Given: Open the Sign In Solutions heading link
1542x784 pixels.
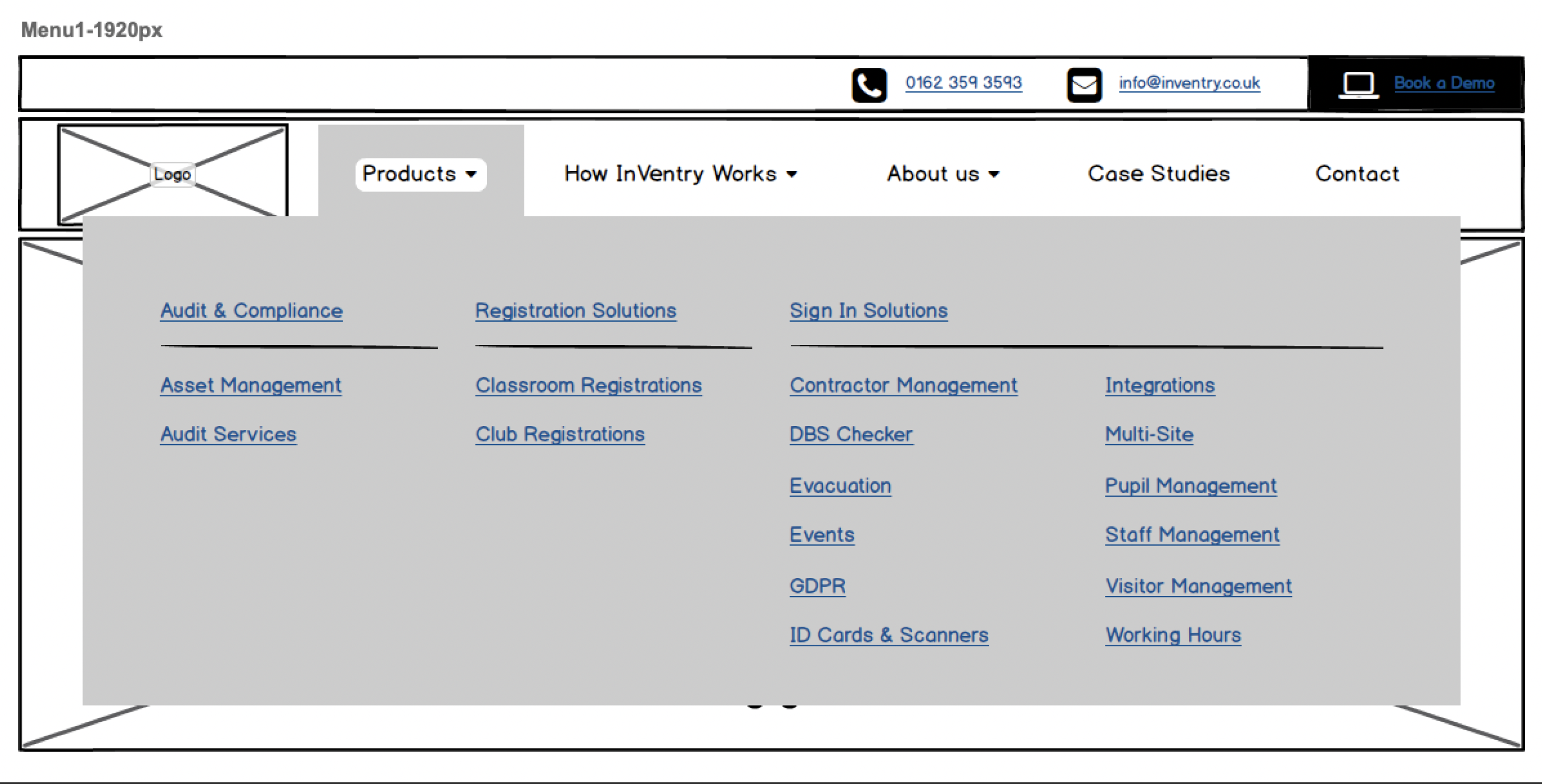Looking at the screenshot, I should (869, 311).
